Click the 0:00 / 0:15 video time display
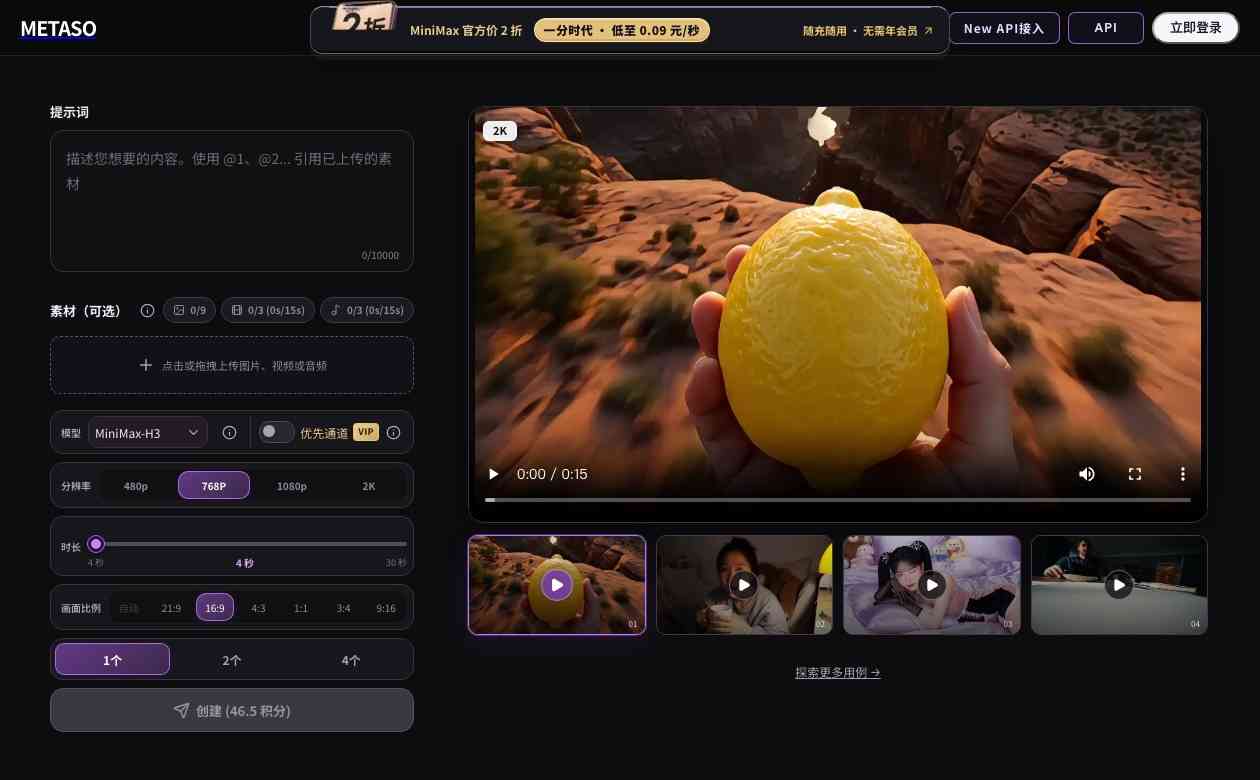 point(552,474)
